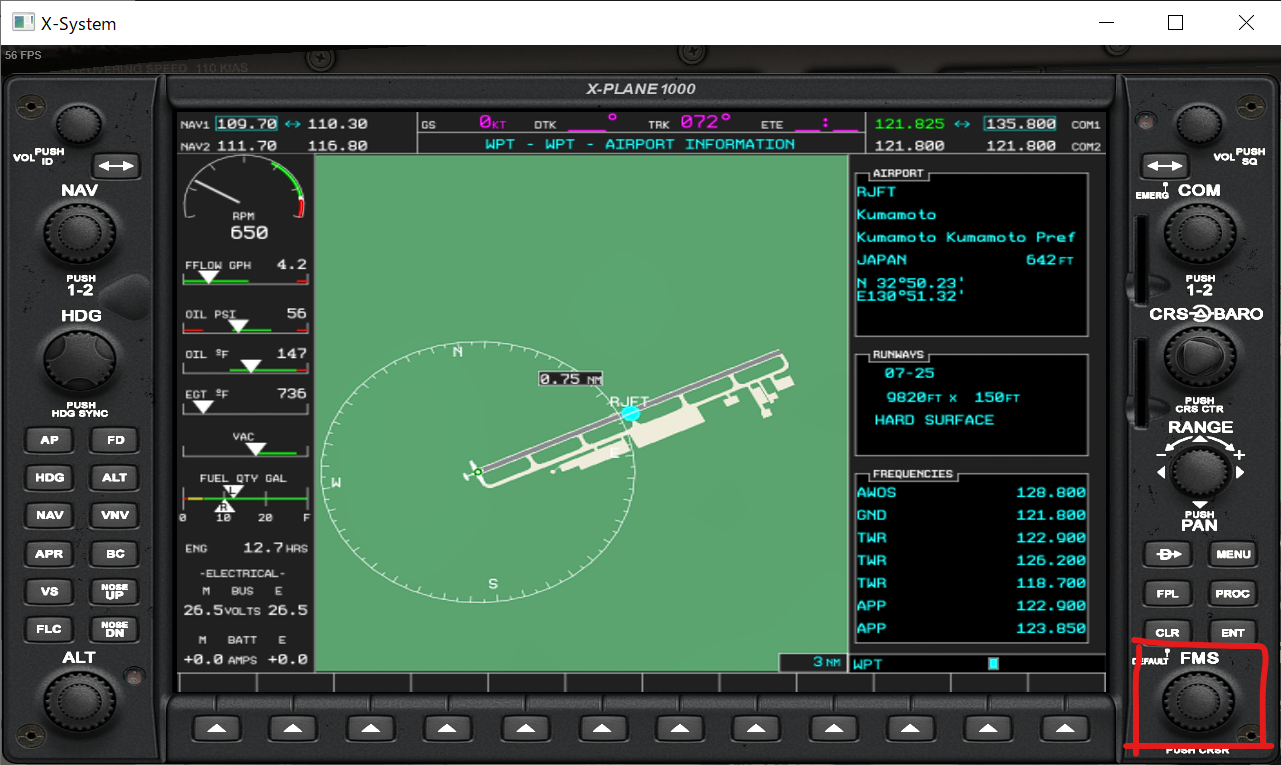Click the NOSE UP button

click(115, 592)
